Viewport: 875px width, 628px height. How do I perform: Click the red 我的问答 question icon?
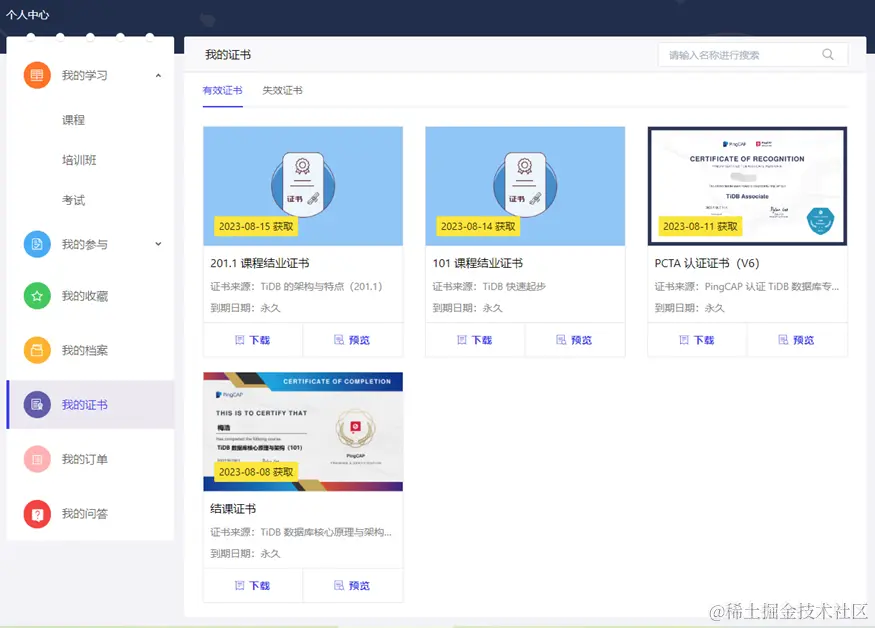37,514
